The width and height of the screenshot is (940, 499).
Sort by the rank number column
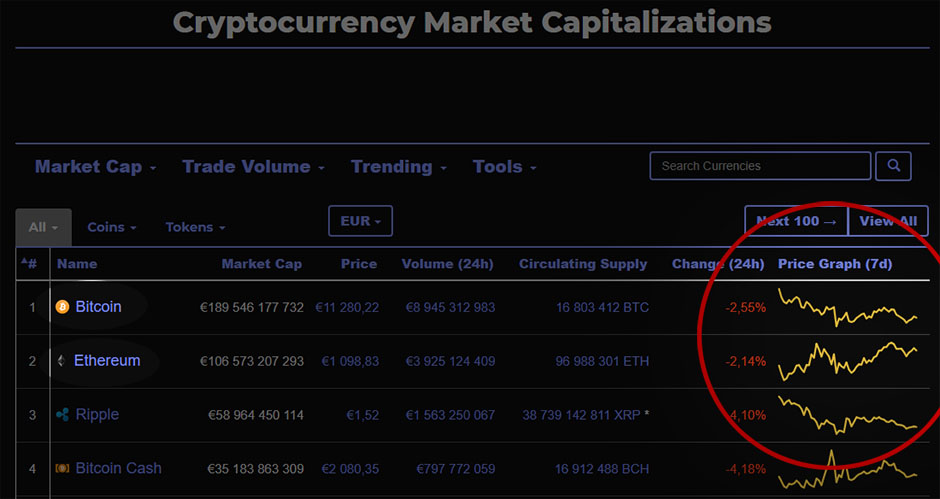pos(30,264)
